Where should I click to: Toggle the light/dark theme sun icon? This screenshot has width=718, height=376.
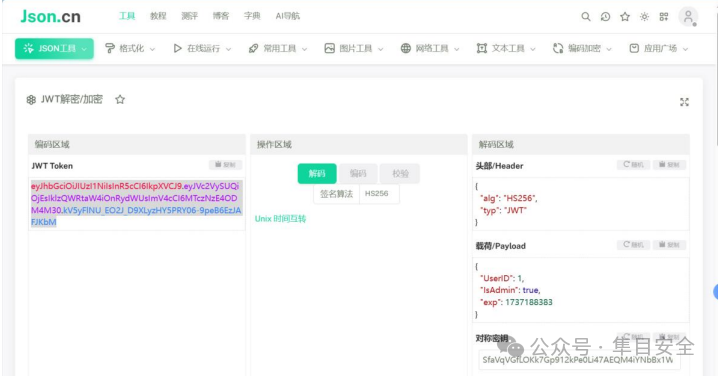[x=644, y=16]
